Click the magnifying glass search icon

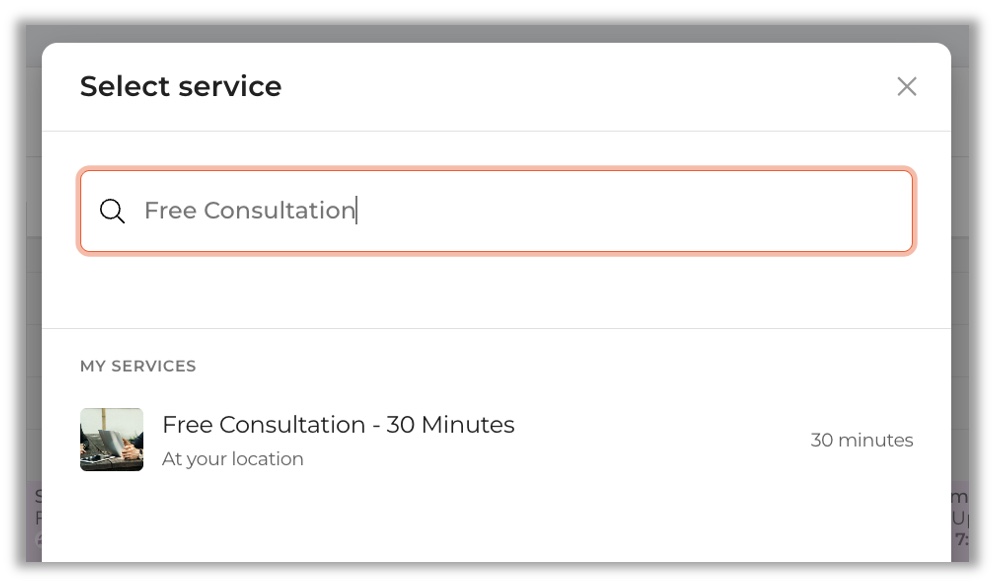pyautogui.click(x=112, y=211)
